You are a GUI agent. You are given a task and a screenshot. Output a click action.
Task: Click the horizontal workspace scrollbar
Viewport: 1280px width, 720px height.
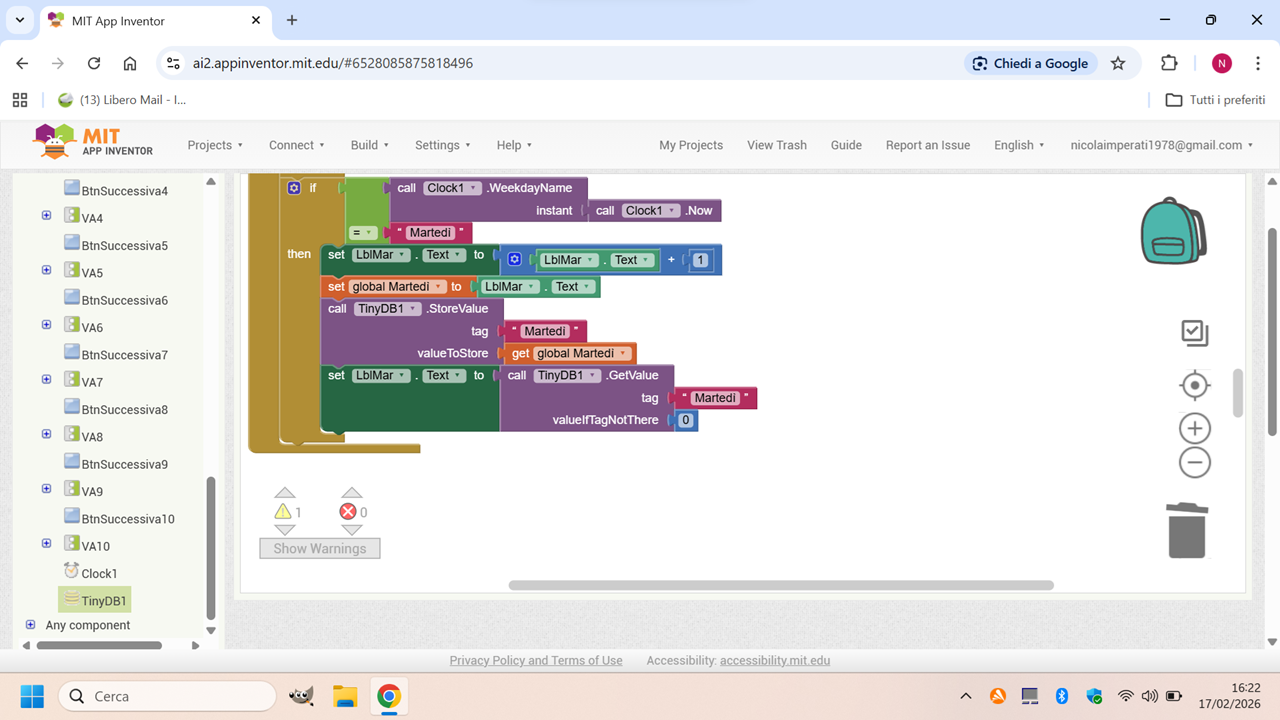point(780,585)
